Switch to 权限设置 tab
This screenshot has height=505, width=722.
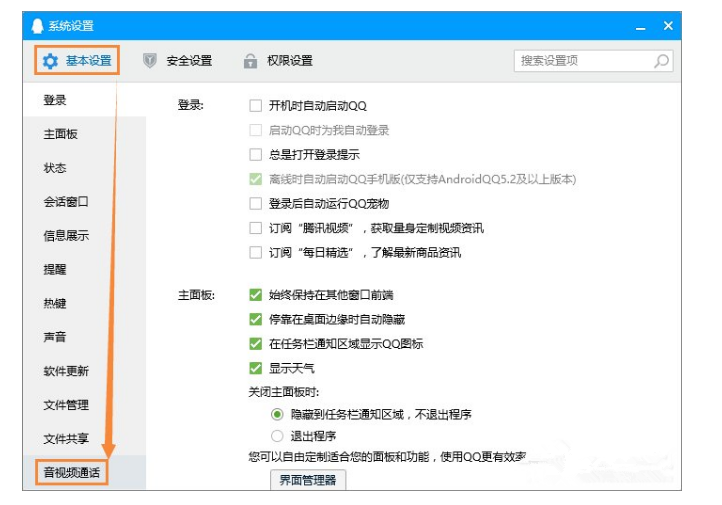click(289, 61)
